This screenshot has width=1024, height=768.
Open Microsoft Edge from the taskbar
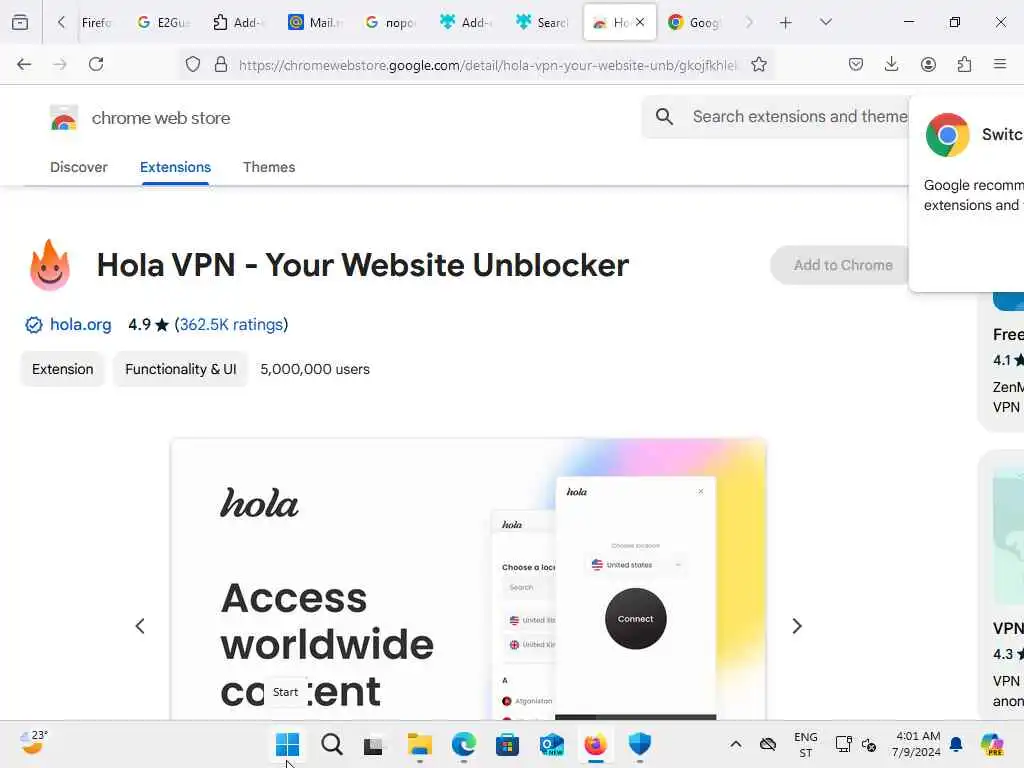(x=464, y=744)
